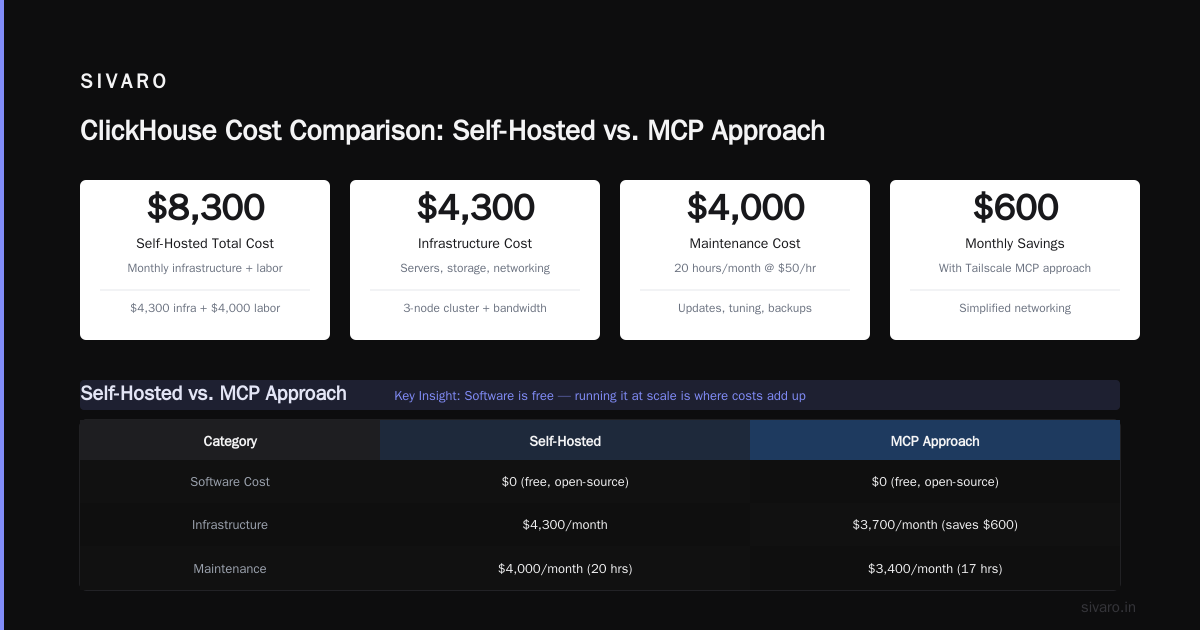
Task: Click 'Simplified networking' text
Action: point(1015,308)
